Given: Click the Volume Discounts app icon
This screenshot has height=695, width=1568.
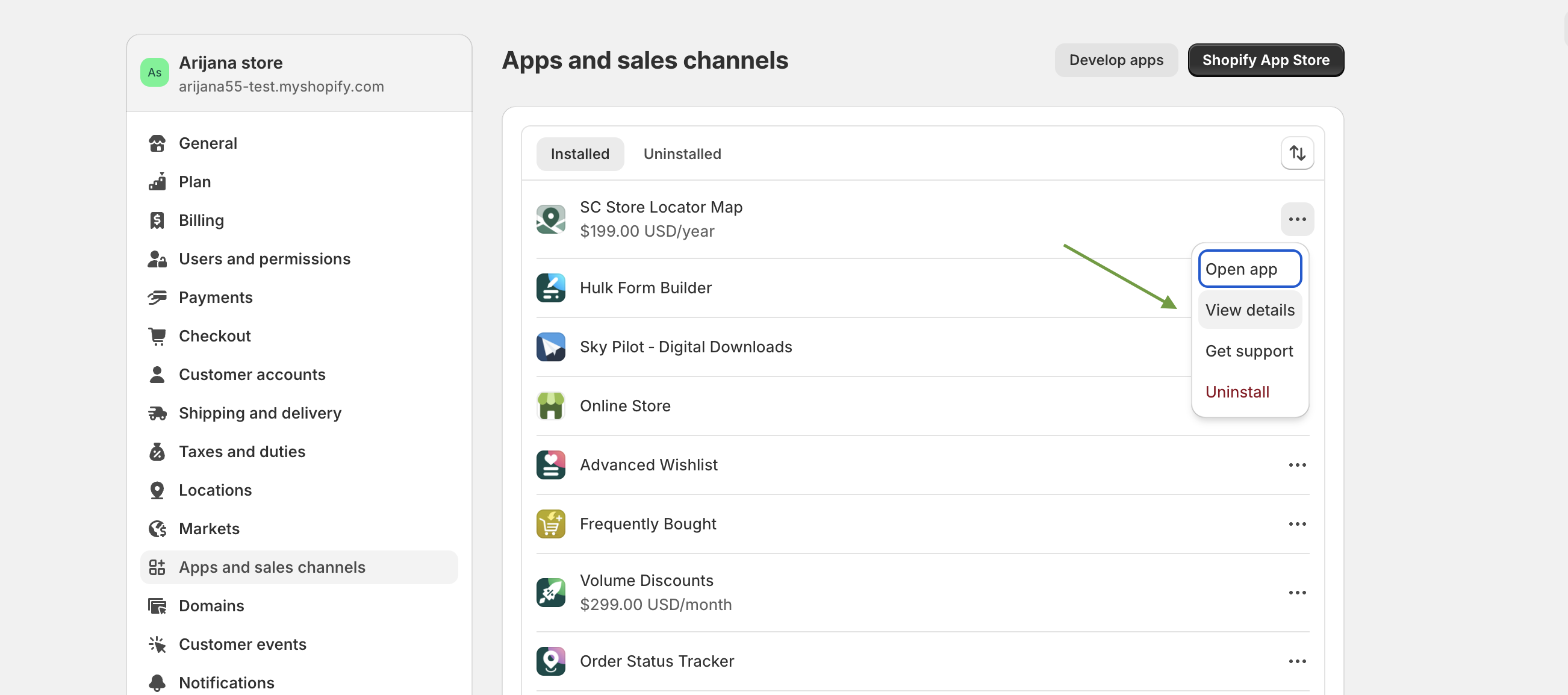Looking at the screenshot, I should pyautogui.click(x=550, y=592).
